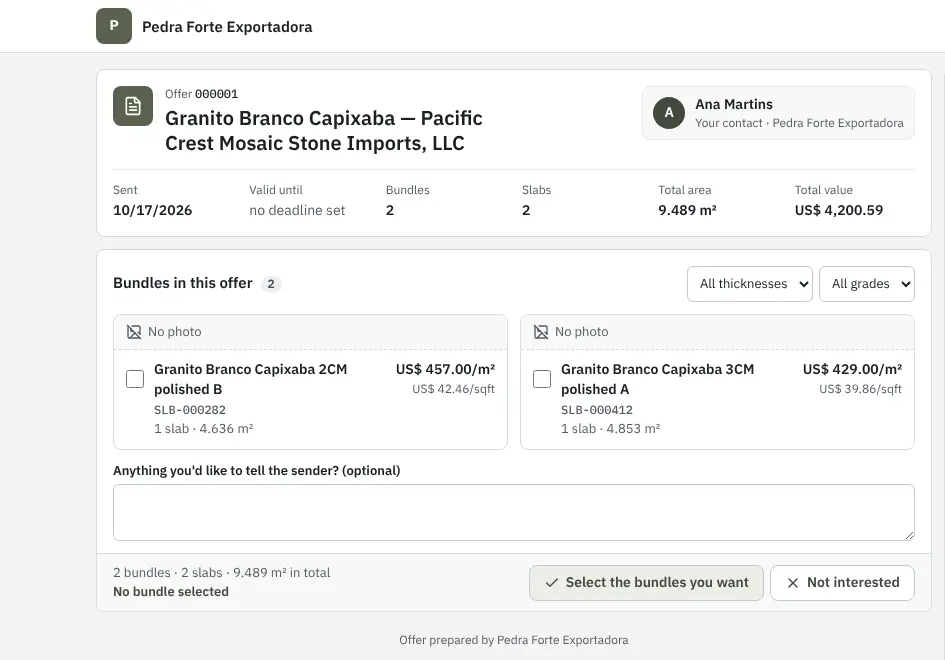945x660 pixels.
Task: Open the All grades dropdown
Action: tap(867, 284)
